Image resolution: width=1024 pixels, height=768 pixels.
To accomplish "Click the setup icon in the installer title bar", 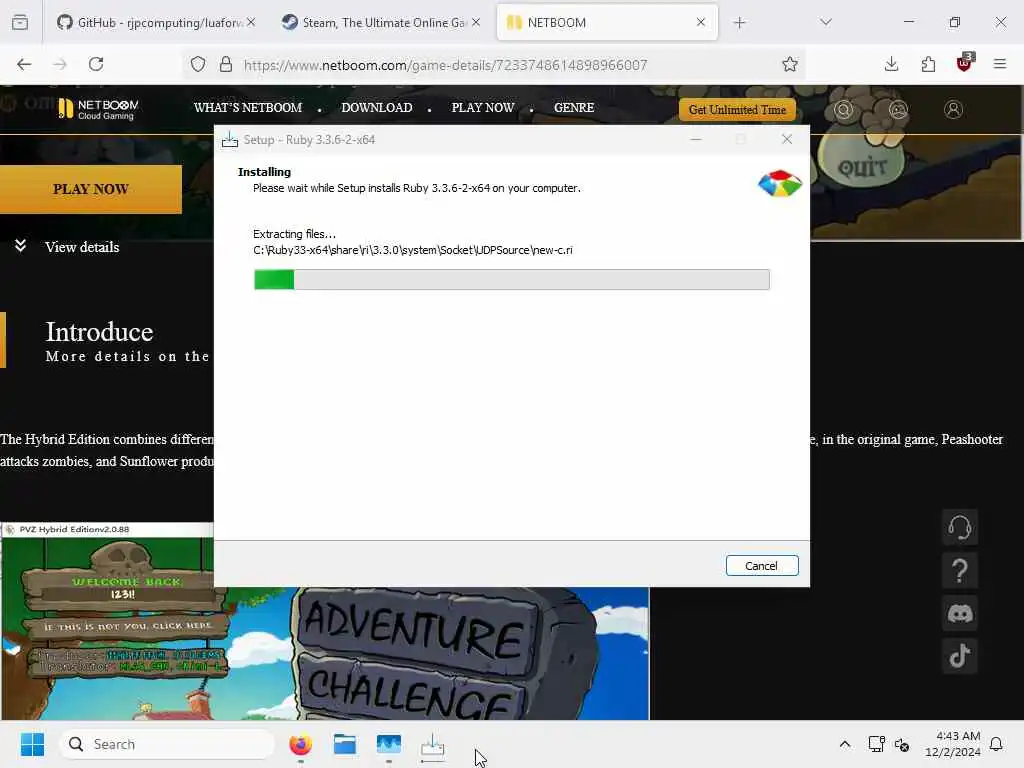I will [x=230, y=140].
